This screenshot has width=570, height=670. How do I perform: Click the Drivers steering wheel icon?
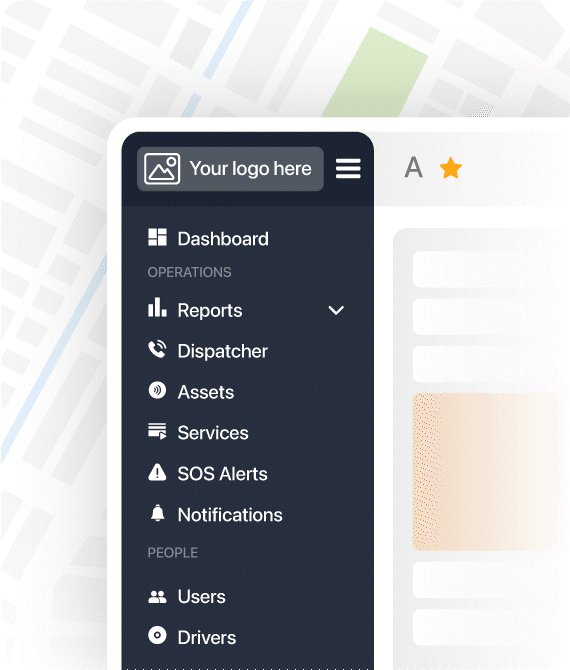point(157,635)
